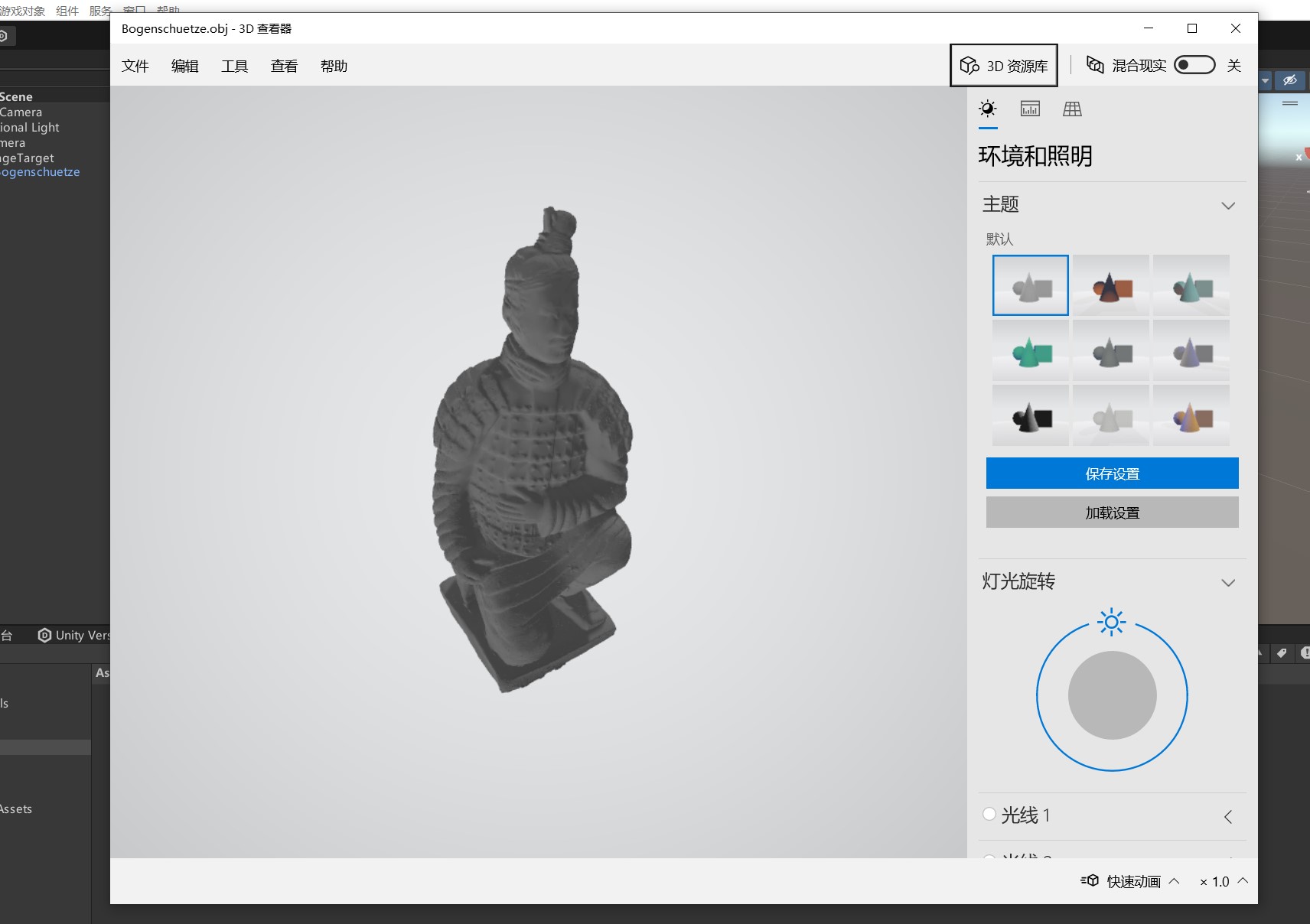Select the default gray theme thumbnail
Screen dimensions: 1310x924
1030,285
